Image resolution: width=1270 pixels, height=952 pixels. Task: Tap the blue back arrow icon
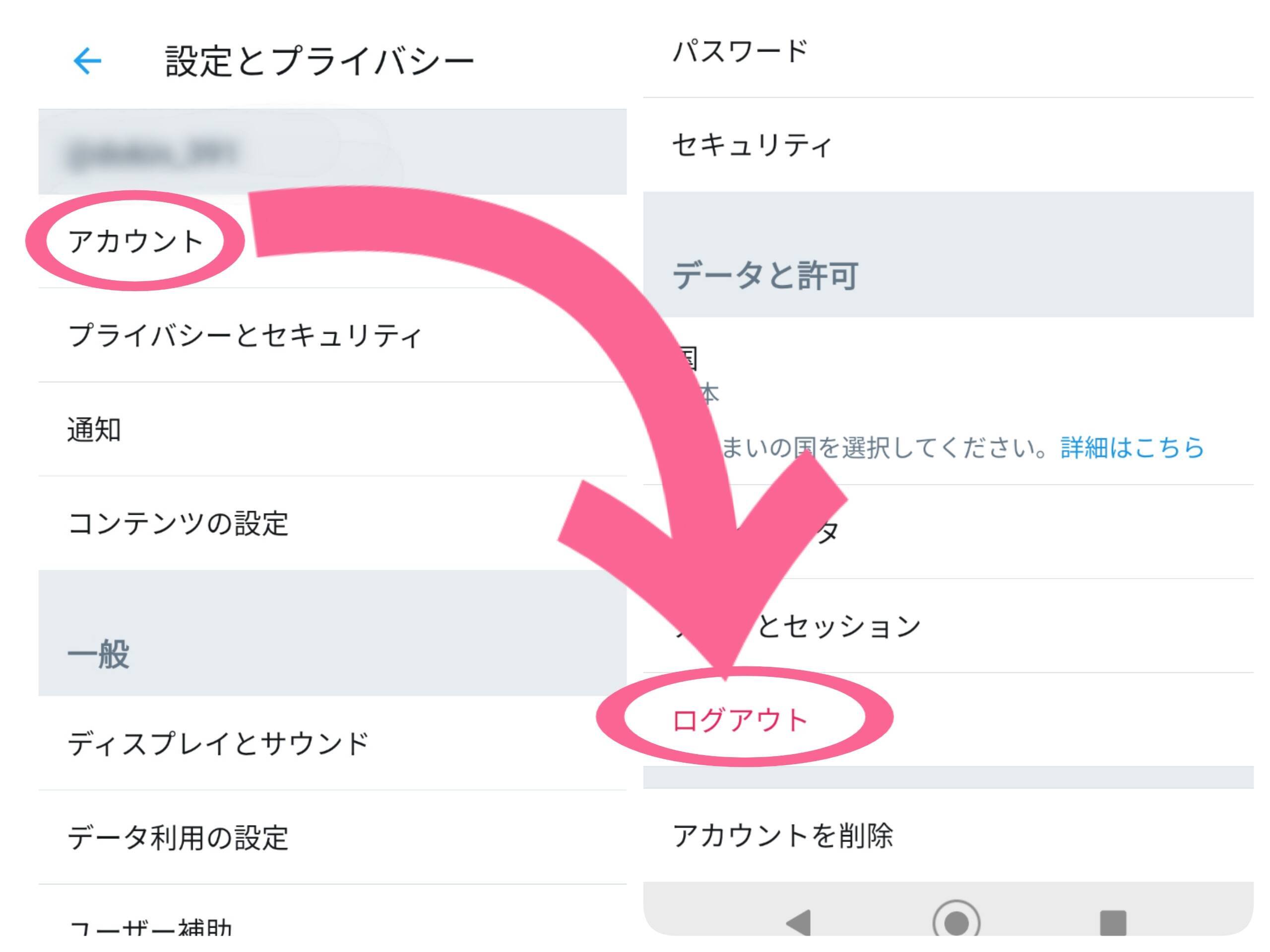click(x=87, y=61)
